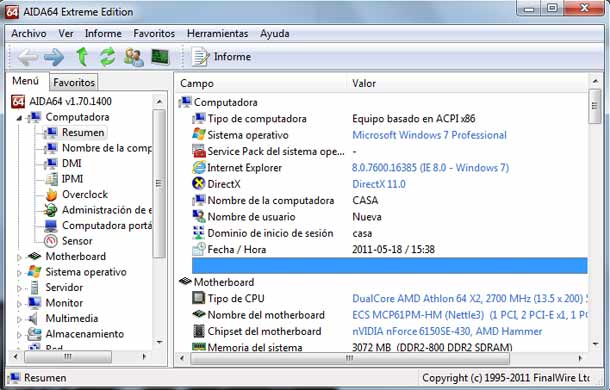This screenshot has height=390, width=610.
Task: Switch to the Menú tab
Action: [26, 81]
